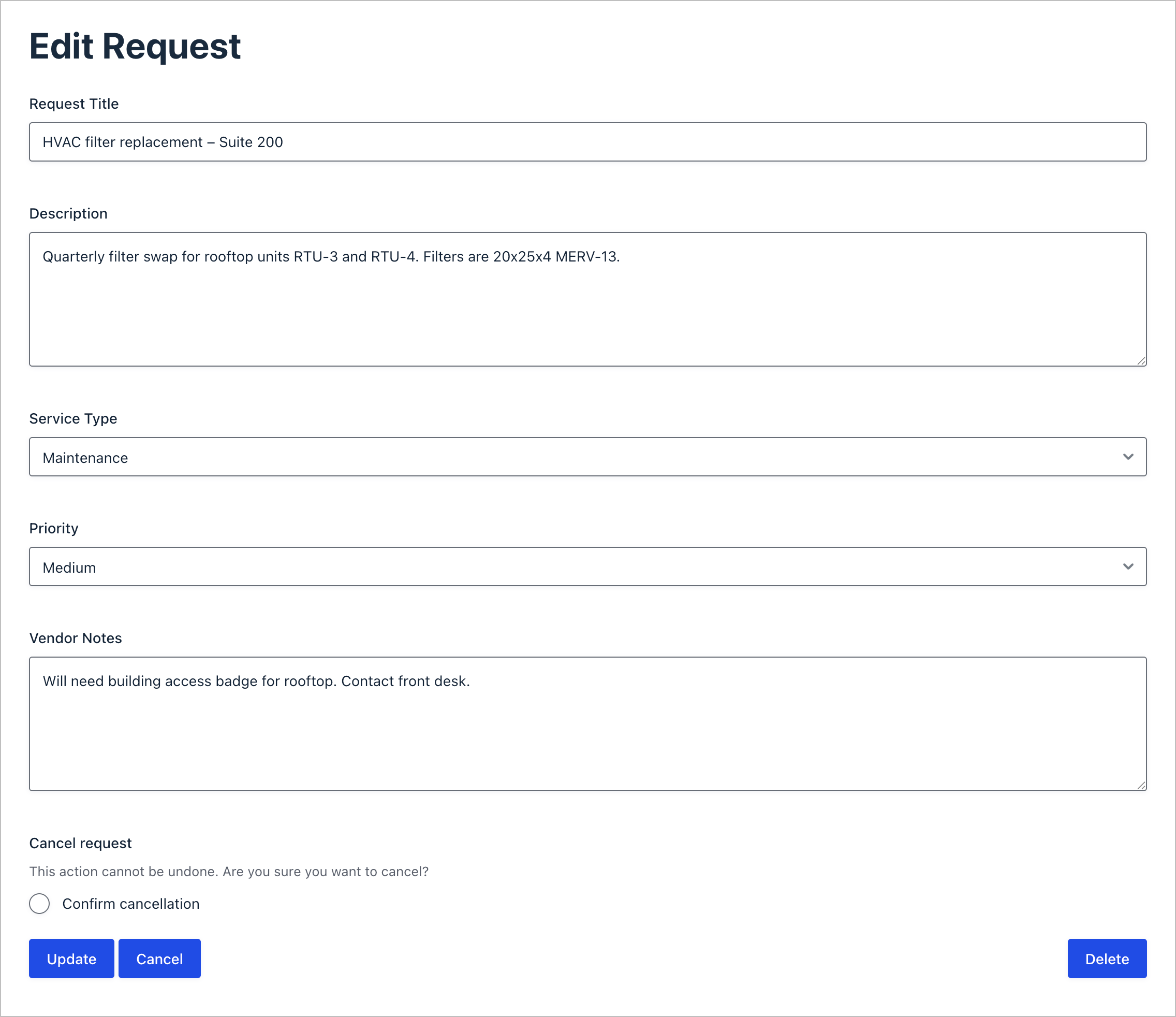Image resolution: width=1176 pixels, height=1017 pixels.
Task: Click the Update button
Action: point(71,958)
